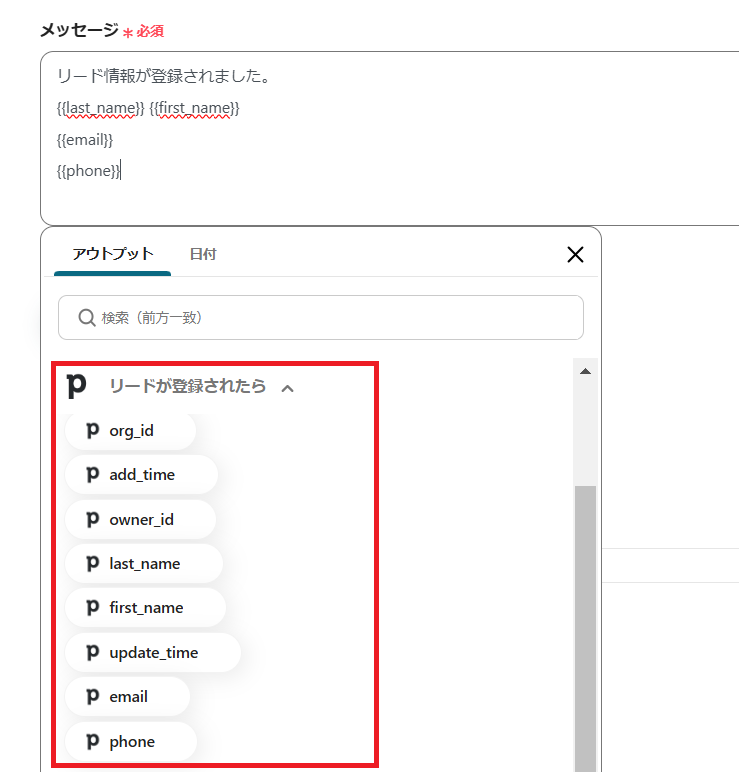The width and height of the screenshot is (739, 772).
Task: Insert the last_name output chip
Action: [144, 564]
